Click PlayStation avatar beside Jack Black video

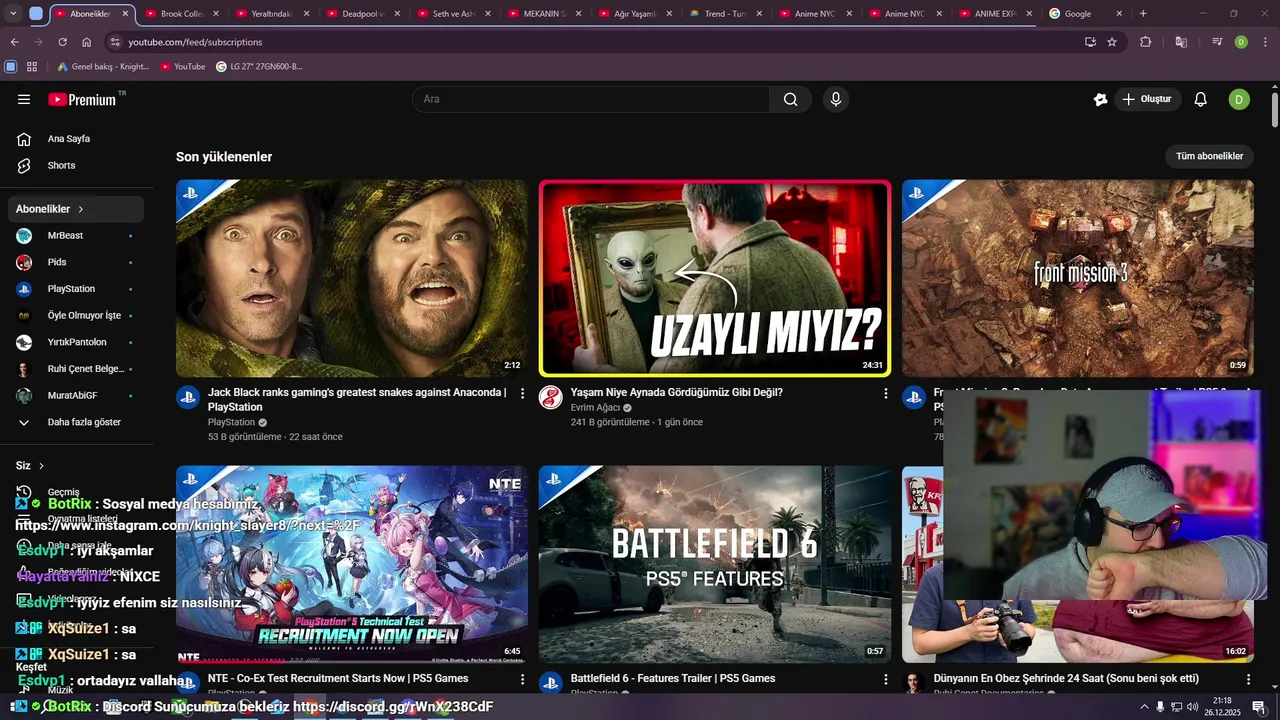188,398
